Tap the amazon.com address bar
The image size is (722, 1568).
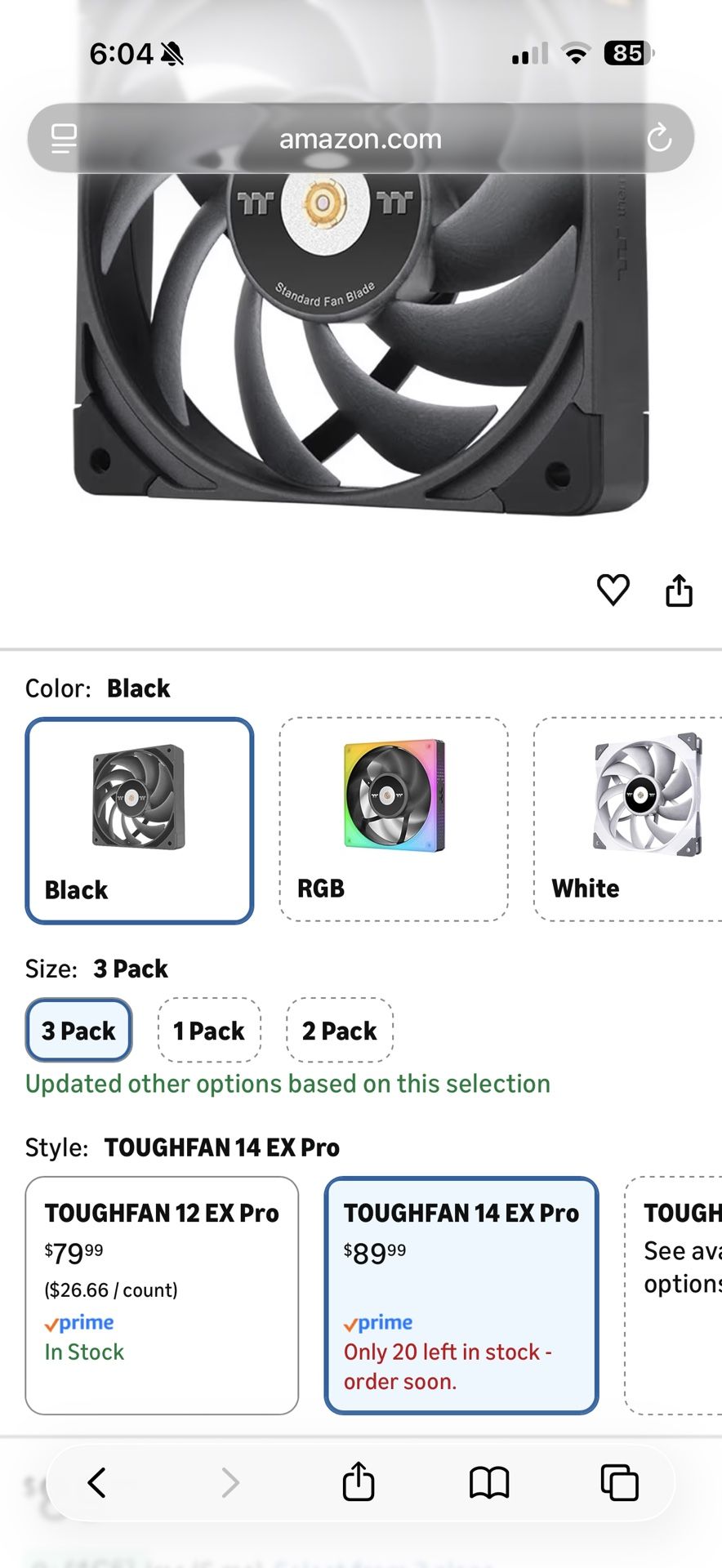[x=359, y=138]
